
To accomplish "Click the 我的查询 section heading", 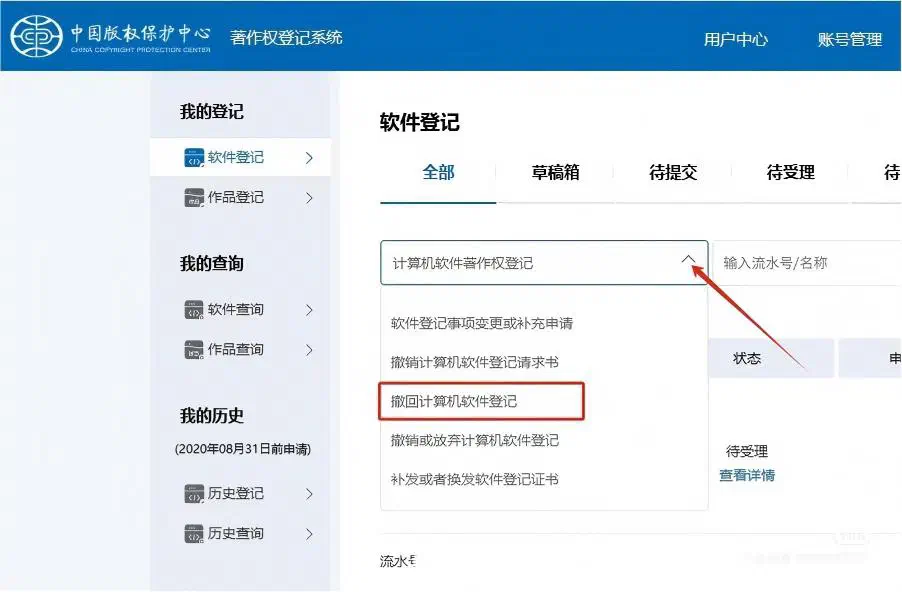I will tap(212, 264).
